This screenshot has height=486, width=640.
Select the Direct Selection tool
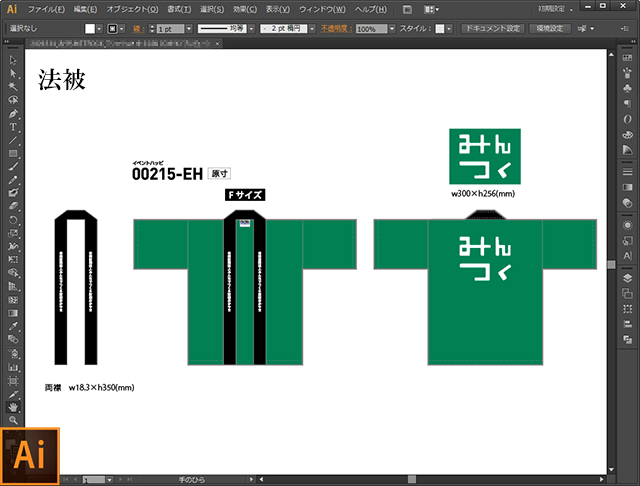point(13,73)
